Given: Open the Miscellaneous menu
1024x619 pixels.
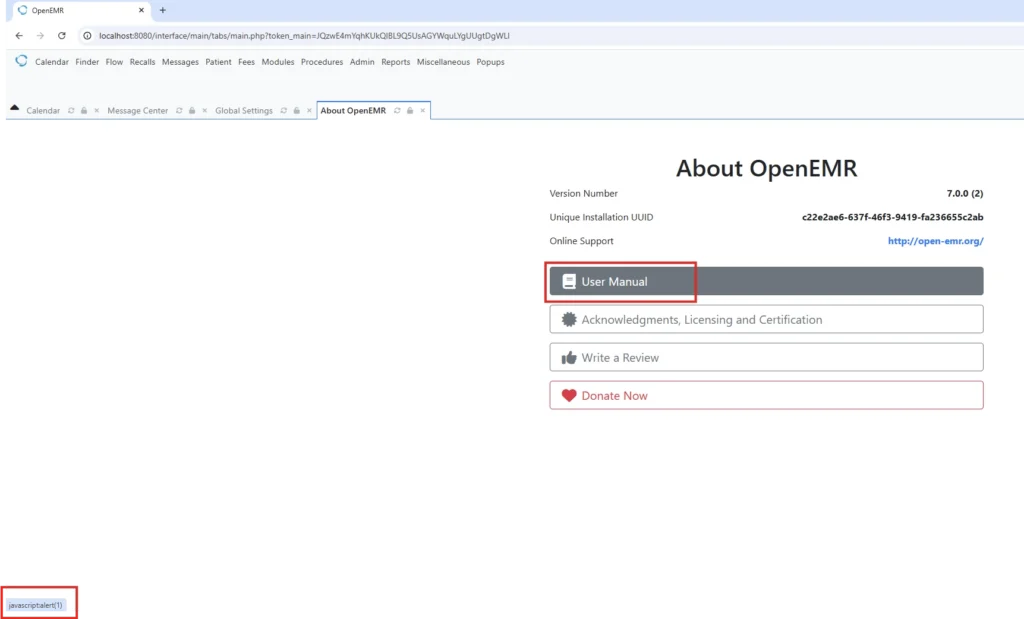Looking at the screenshot, I should 443,62.
